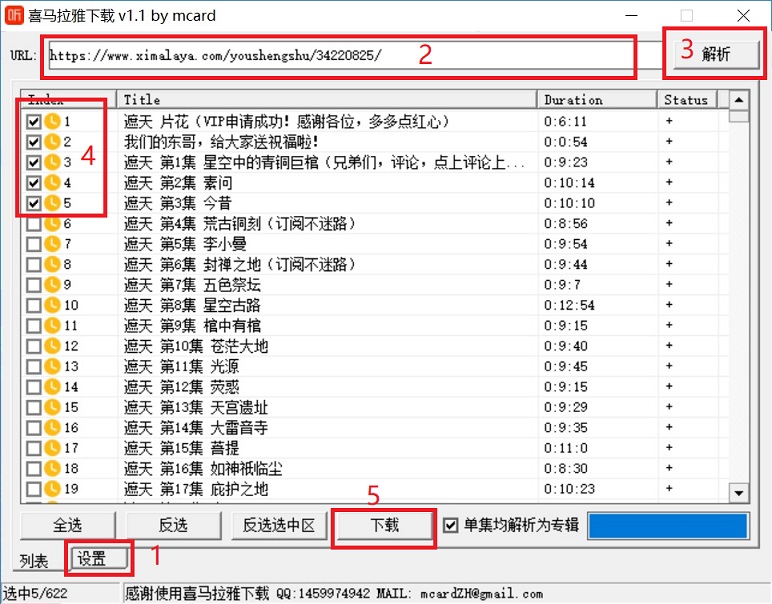The height and width of the screenshot is (604, 772).
Task: Click the clock icon in row 5
Action: coord(52,203)
